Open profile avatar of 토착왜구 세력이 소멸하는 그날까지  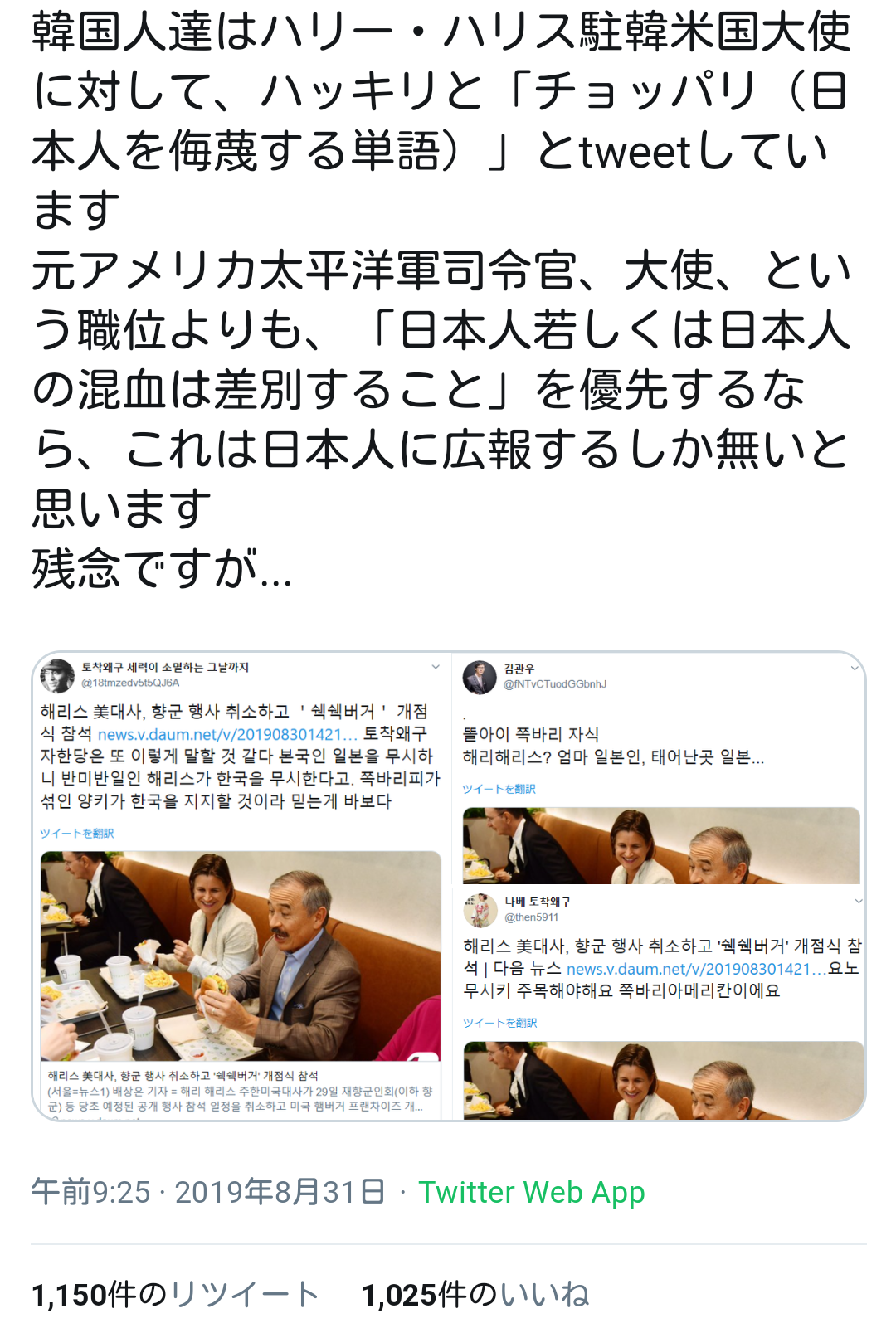click(57, 675)
